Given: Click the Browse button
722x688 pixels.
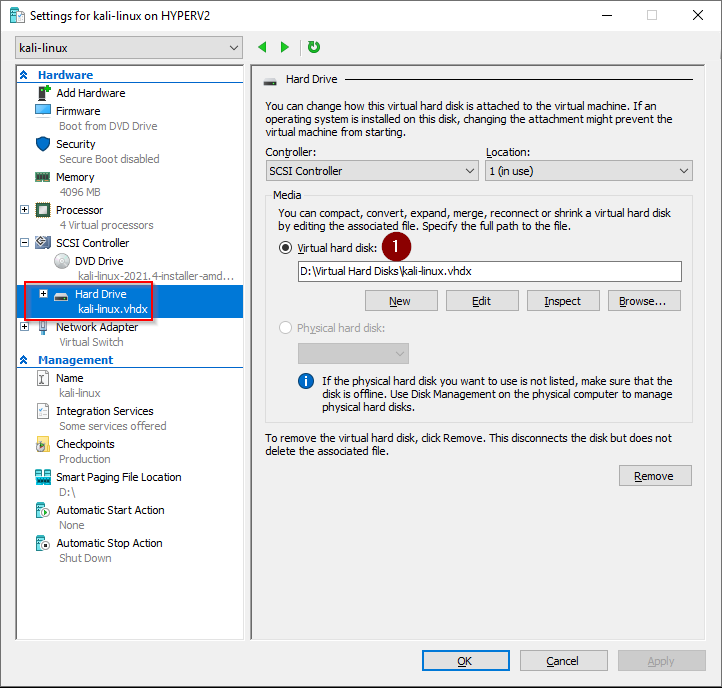Looking at the screenshot, I should 649,301.
